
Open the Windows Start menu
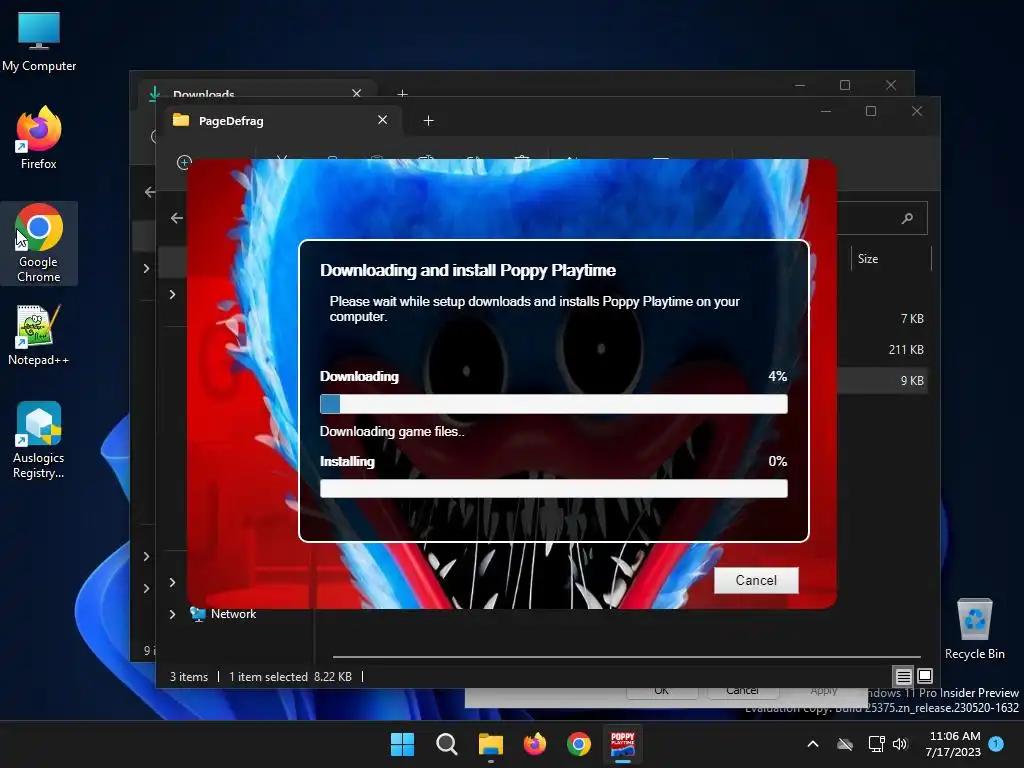[402, 744]
